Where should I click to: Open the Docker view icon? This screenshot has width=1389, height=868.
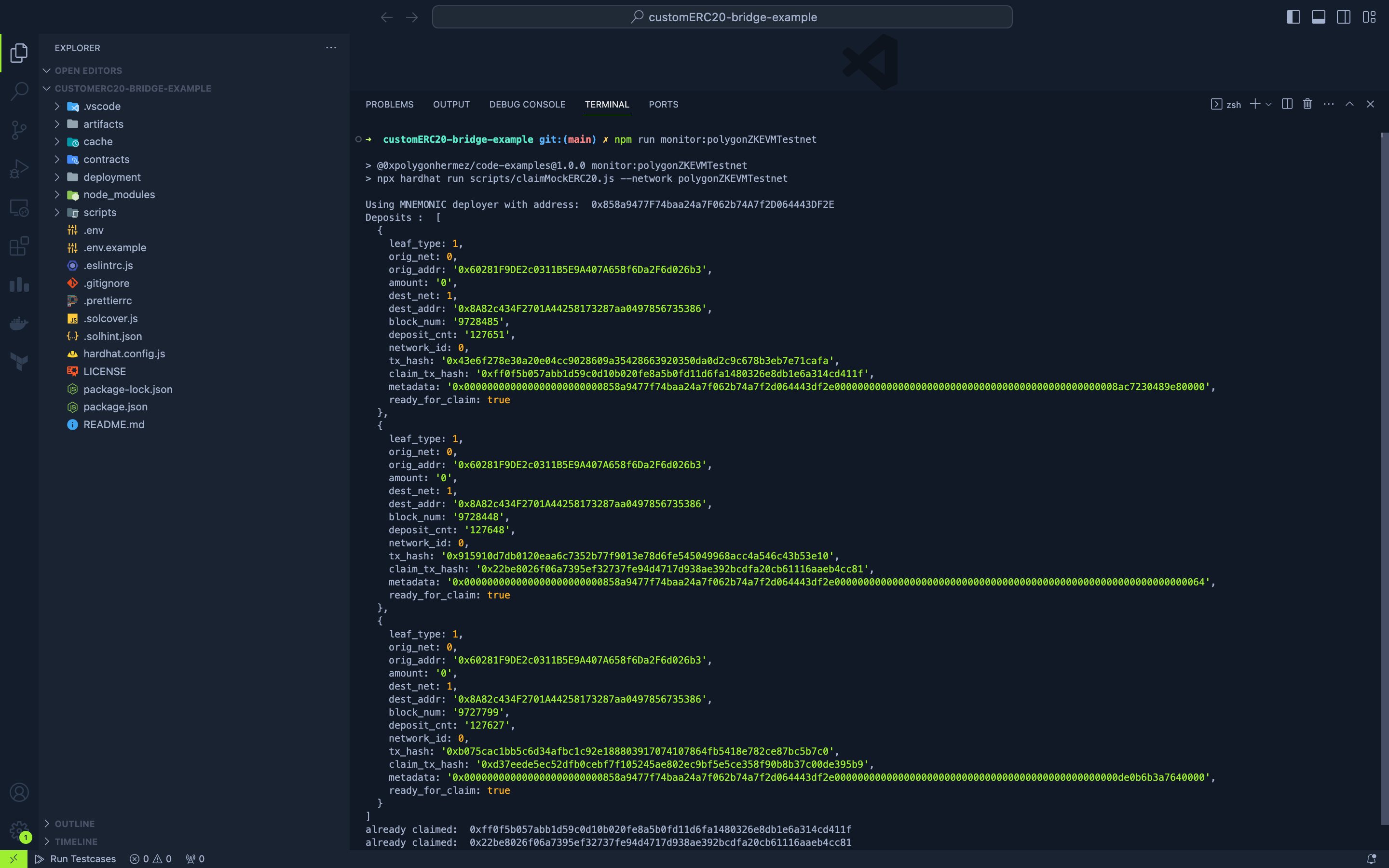point(19,324)
